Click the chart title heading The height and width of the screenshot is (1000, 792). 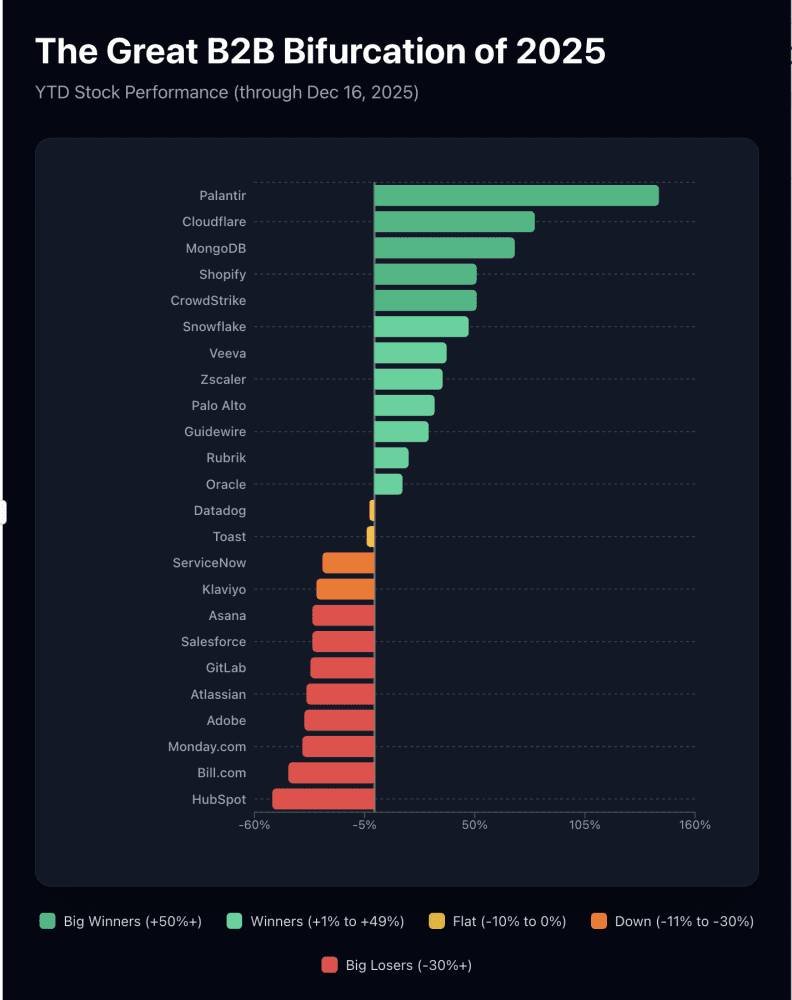coord(320,50)
